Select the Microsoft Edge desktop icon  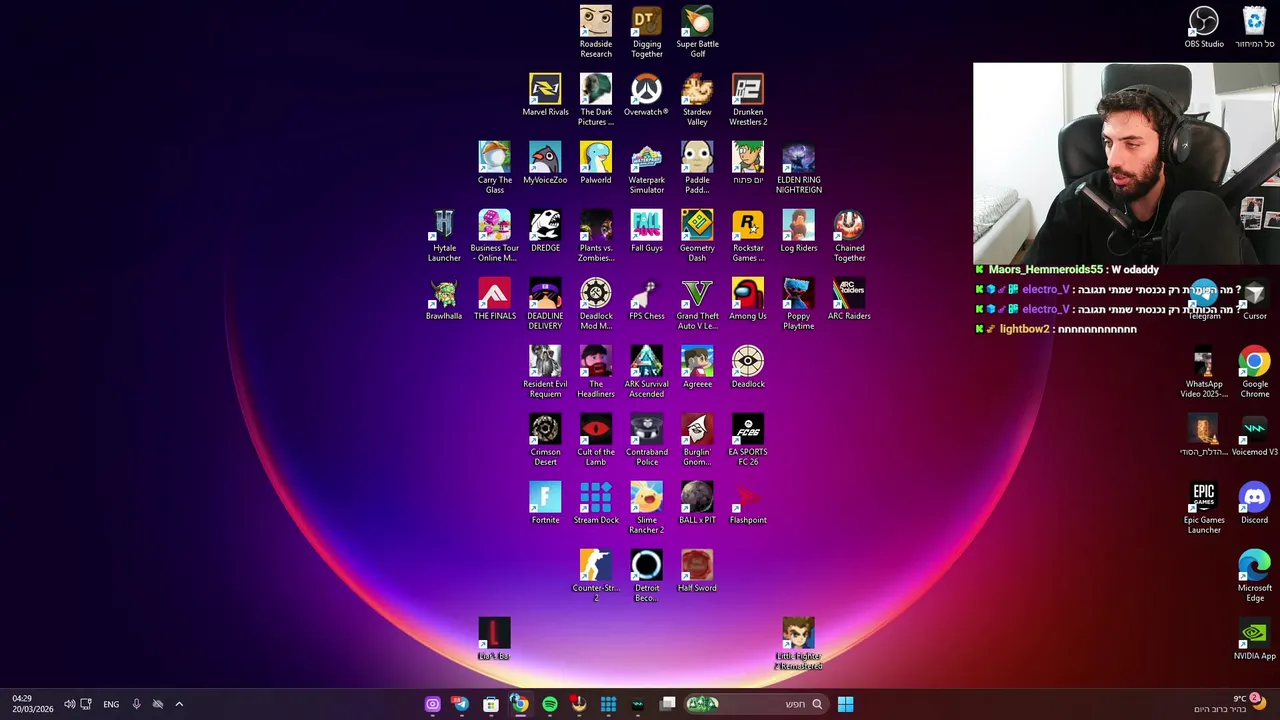click(1255, 576)
